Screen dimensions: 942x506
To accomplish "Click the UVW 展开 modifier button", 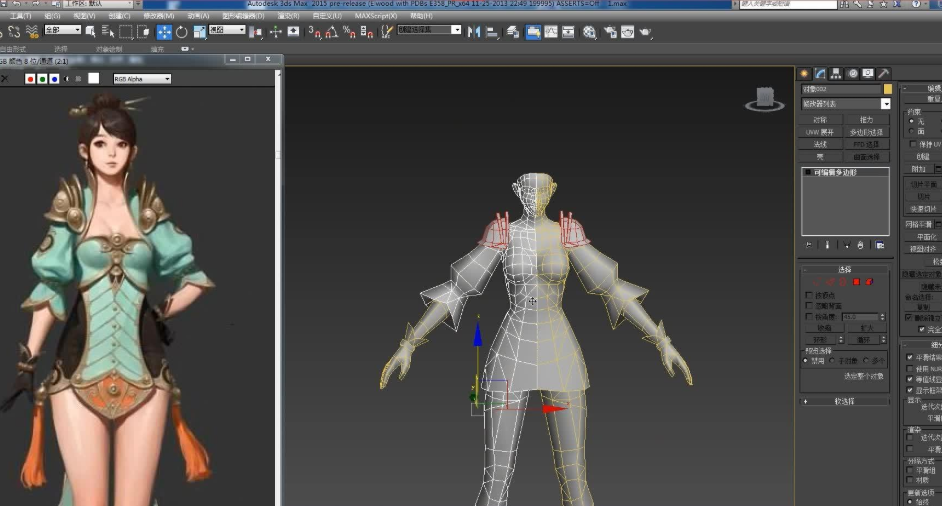I will click(x=820, y=132).
